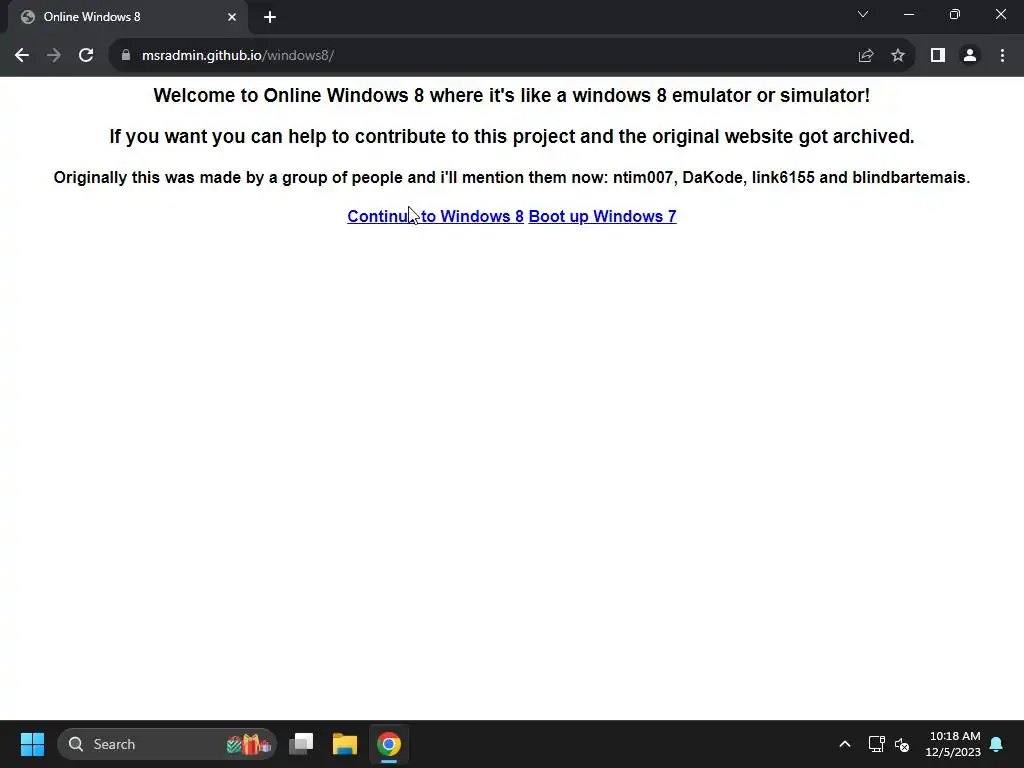Select the Online Windows 8 tab
This screenshot has width=1024, height=768.
[128, 17]
